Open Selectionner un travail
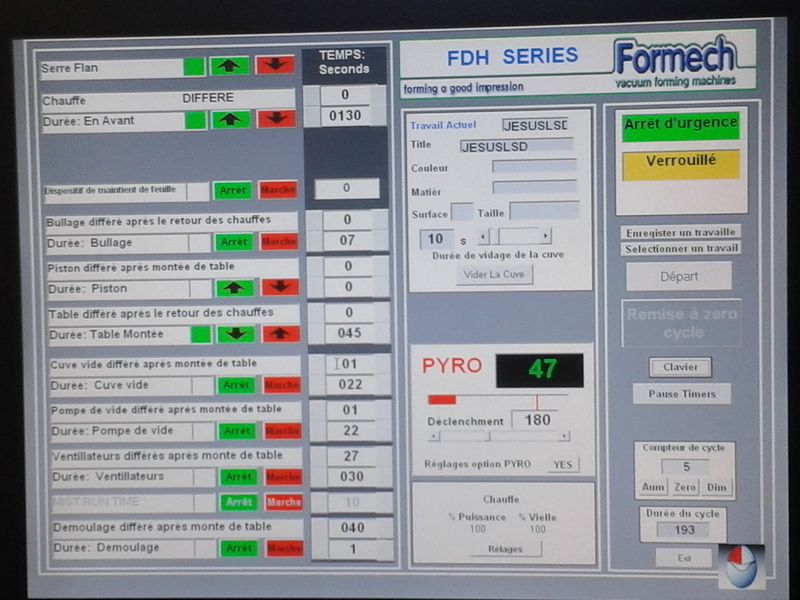Screen dimensions: 800x600 681,248
